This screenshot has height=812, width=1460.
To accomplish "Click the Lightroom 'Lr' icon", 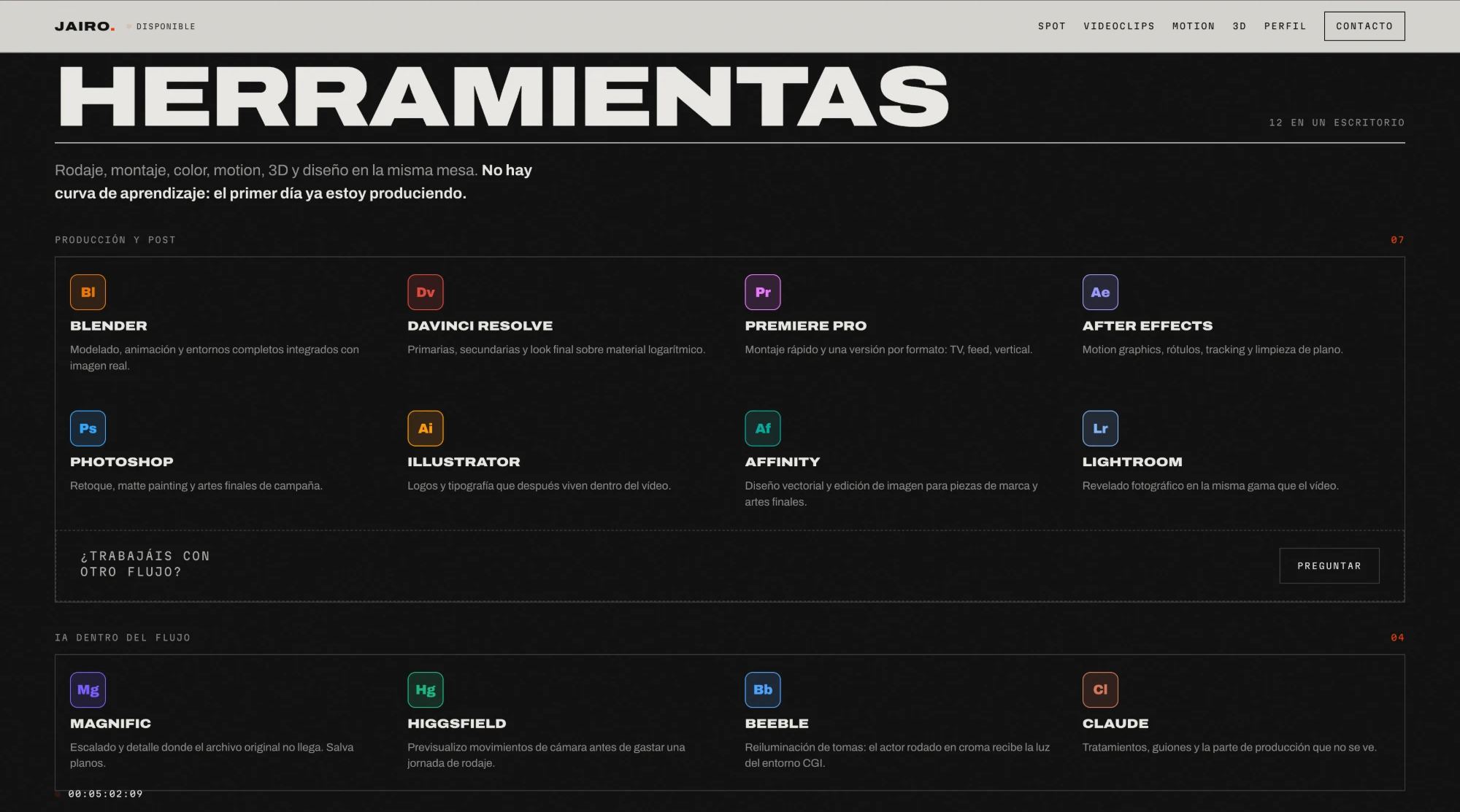I will [1100, 428].
